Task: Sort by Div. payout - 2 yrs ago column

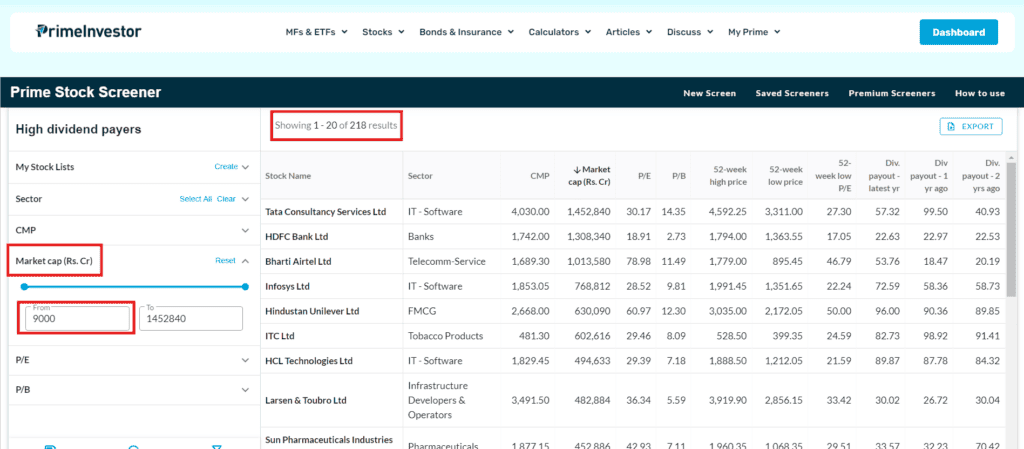Action: (981, 176)
